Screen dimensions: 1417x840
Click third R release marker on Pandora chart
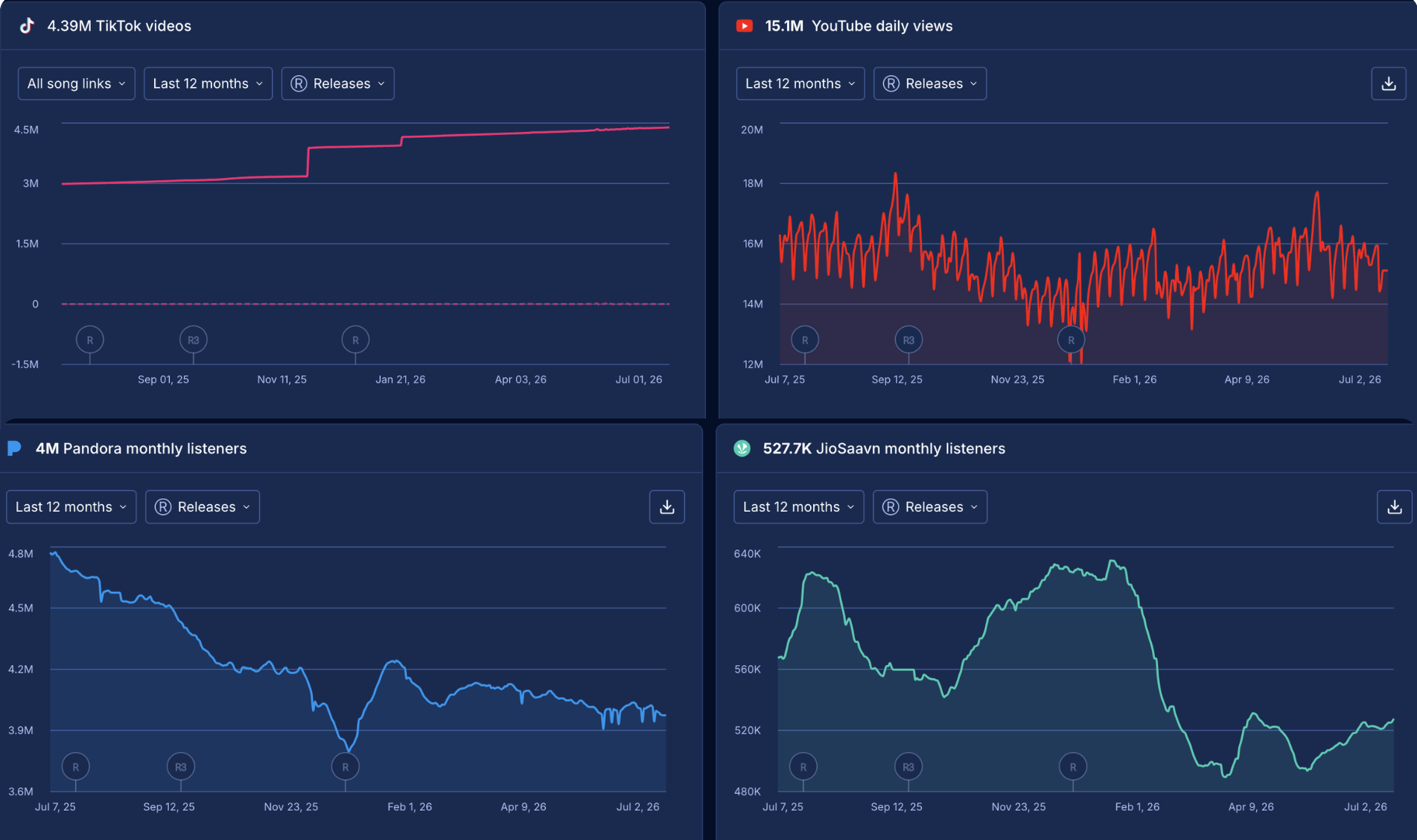[x=345, y=766]
